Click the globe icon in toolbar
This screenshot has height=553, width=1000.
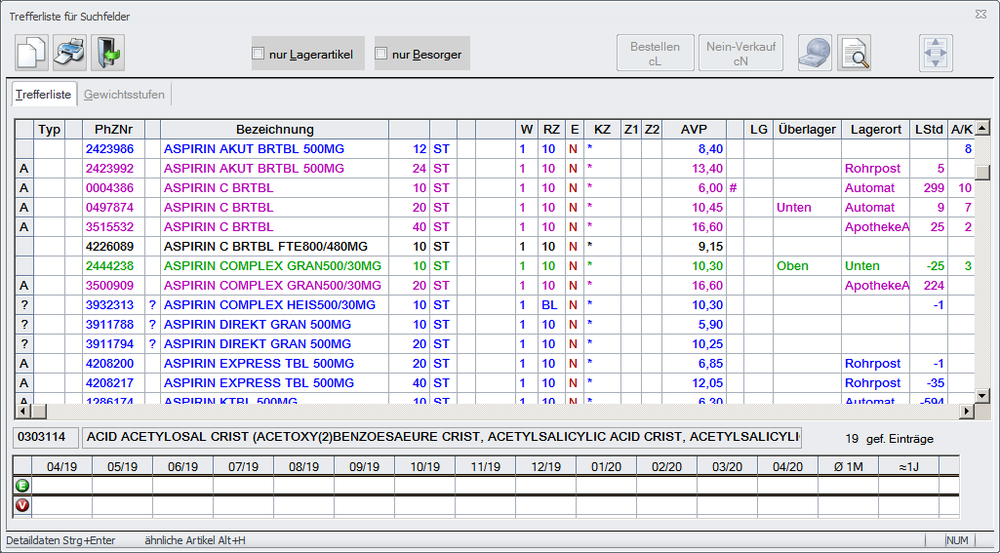click(814, 52)
